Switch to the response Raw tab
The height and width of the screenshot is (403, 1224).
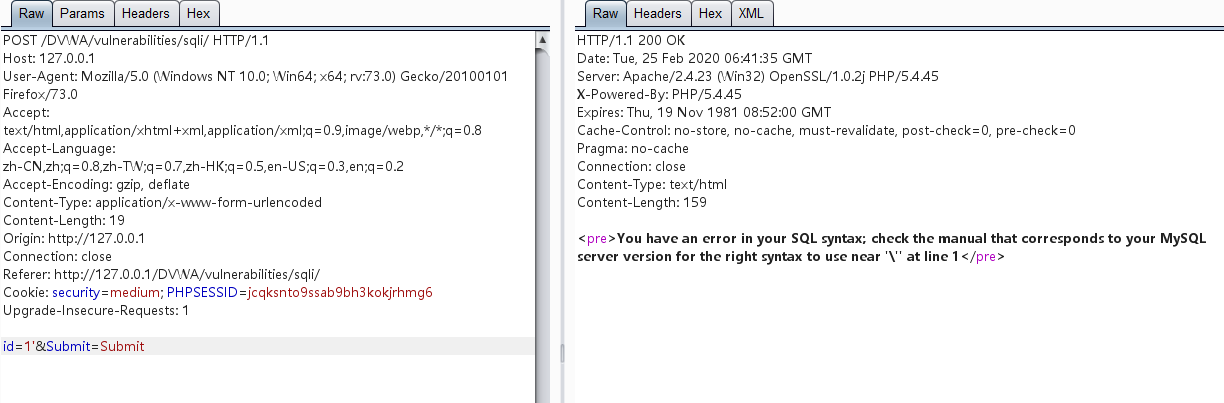(x=604, y=14)
